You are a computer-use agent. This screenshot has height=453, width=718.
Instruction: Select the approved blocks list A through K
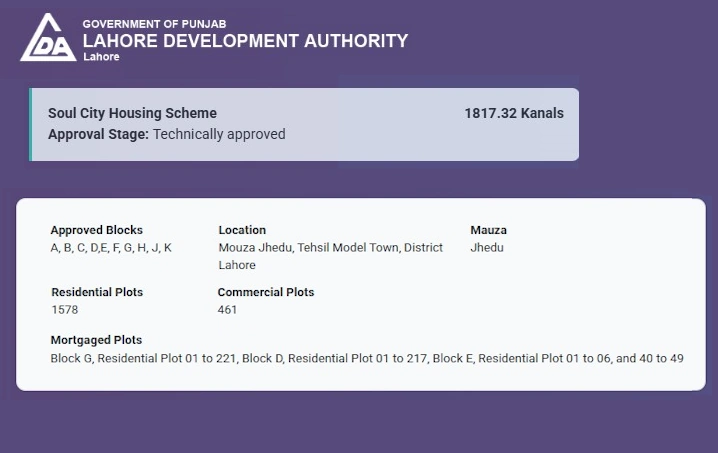(x=111, y=247)
